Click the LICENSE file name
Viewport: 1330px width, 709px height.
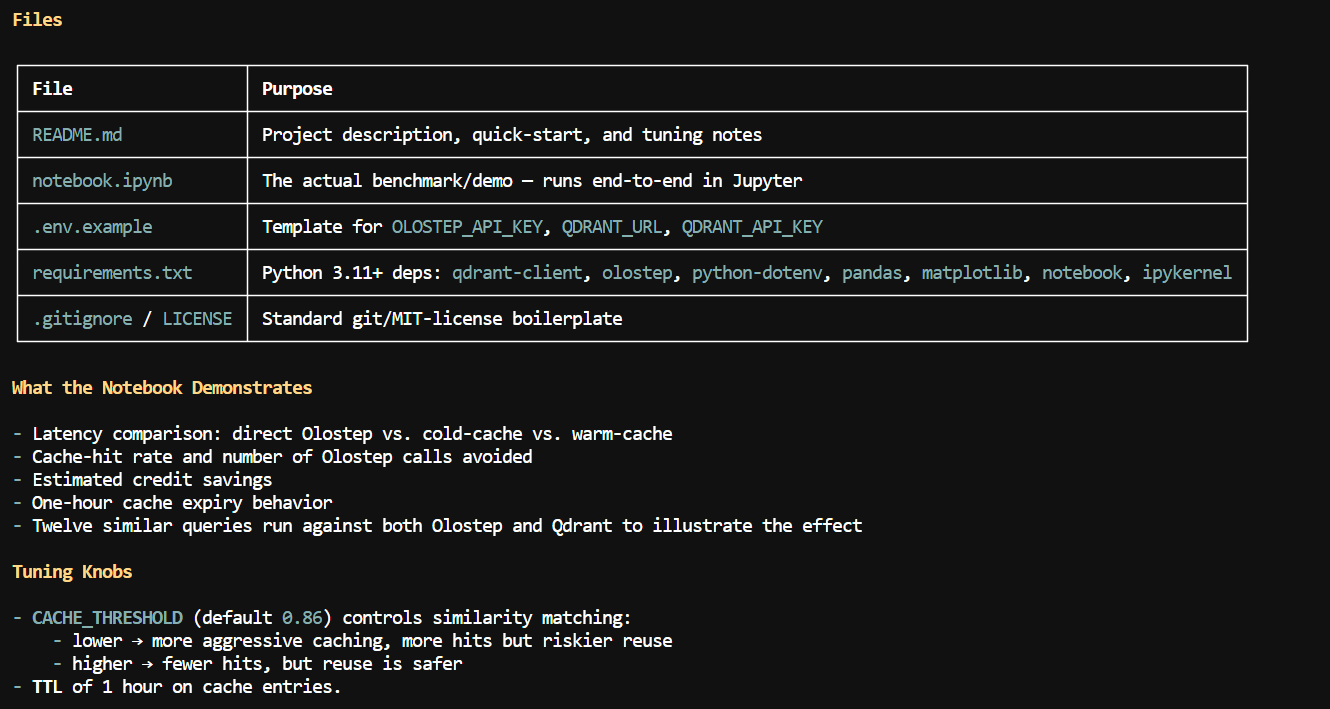point(197,319)
